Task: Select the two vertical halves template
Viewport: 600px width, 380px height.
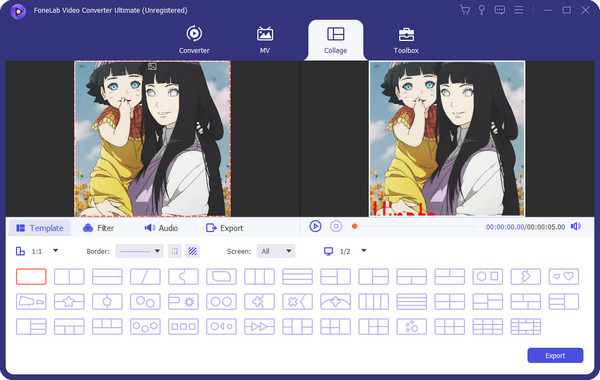Action: pos(69,276)
